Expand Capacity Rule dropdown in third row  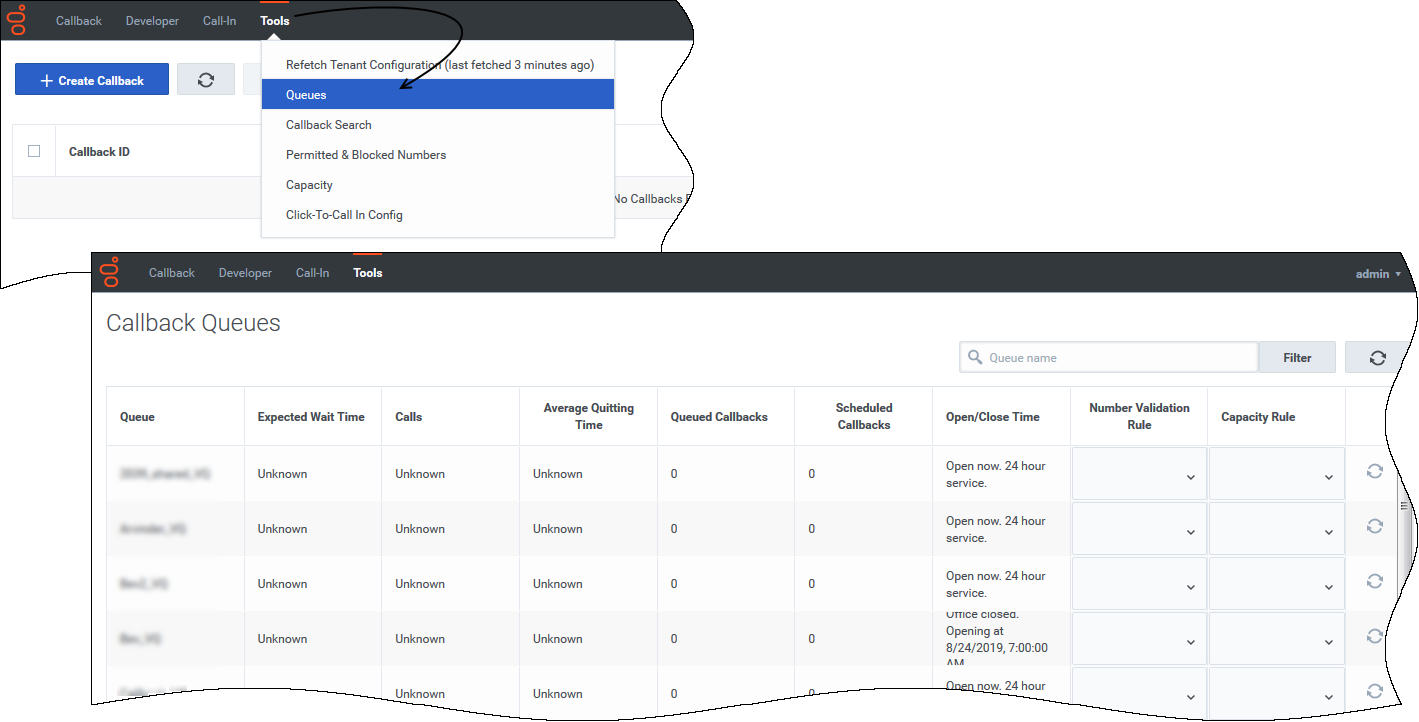pos(1277,584)
